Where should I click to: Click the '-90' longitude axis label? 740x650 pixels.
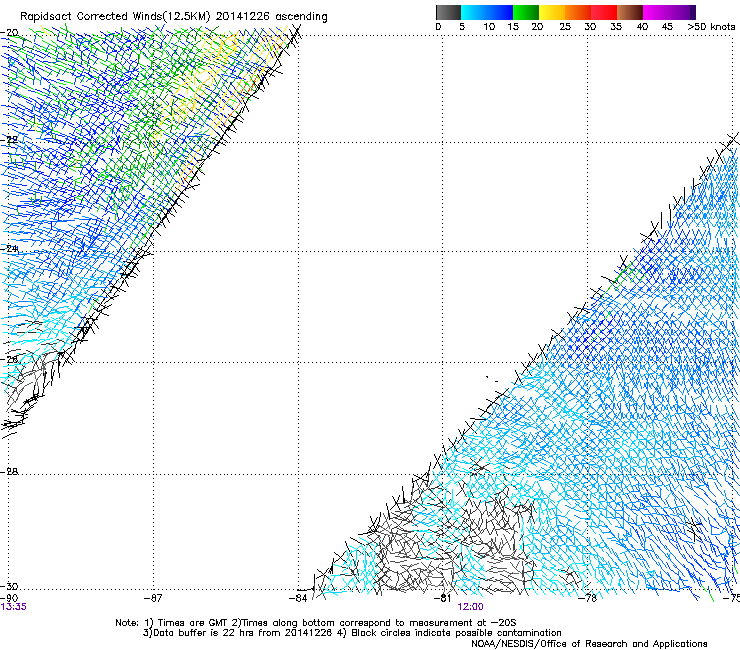coord(9,598)
